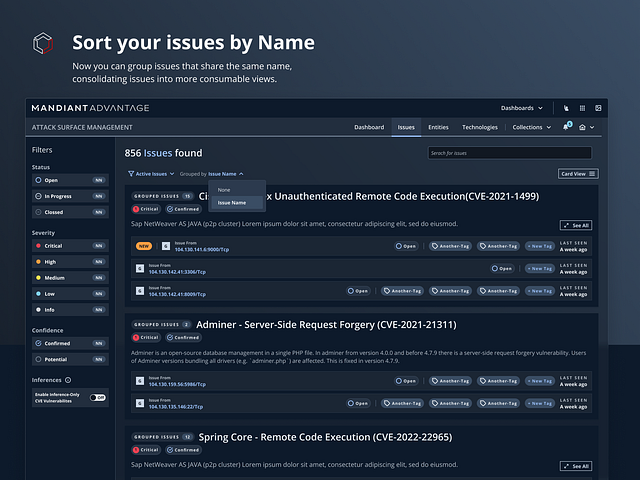This screenshot has height=480, width=640.
Task: Select None in grouping menu
Action: point(237,190)
